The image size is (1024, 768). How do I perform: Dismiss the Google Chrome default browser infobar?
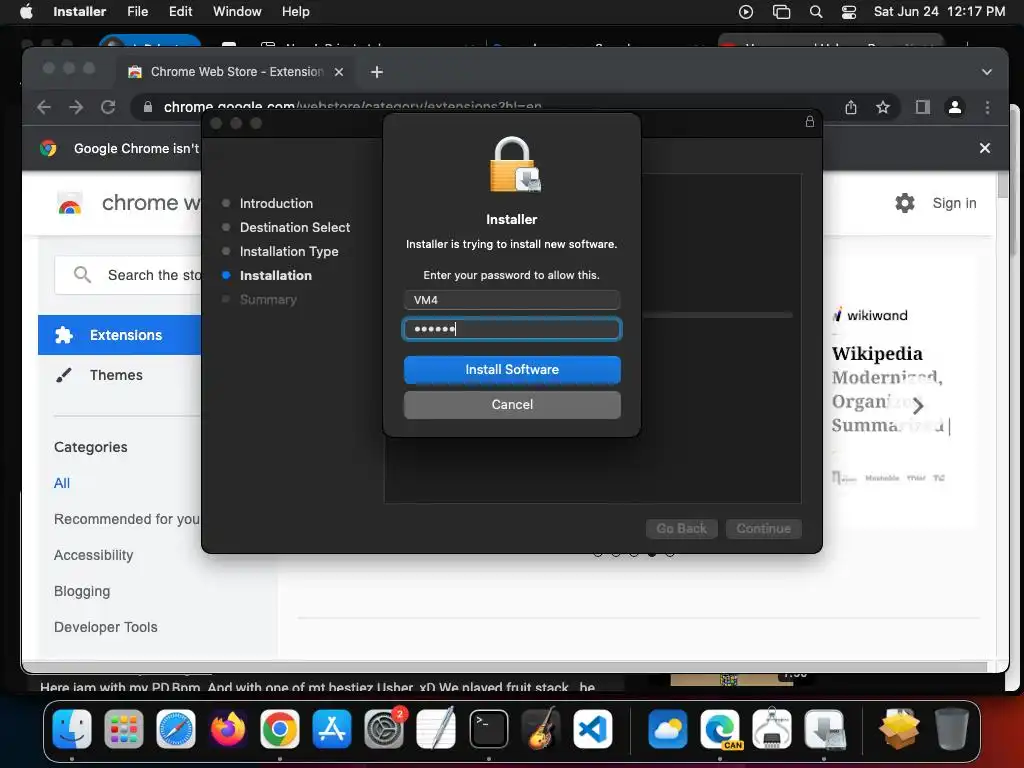[x=985, y=148]
